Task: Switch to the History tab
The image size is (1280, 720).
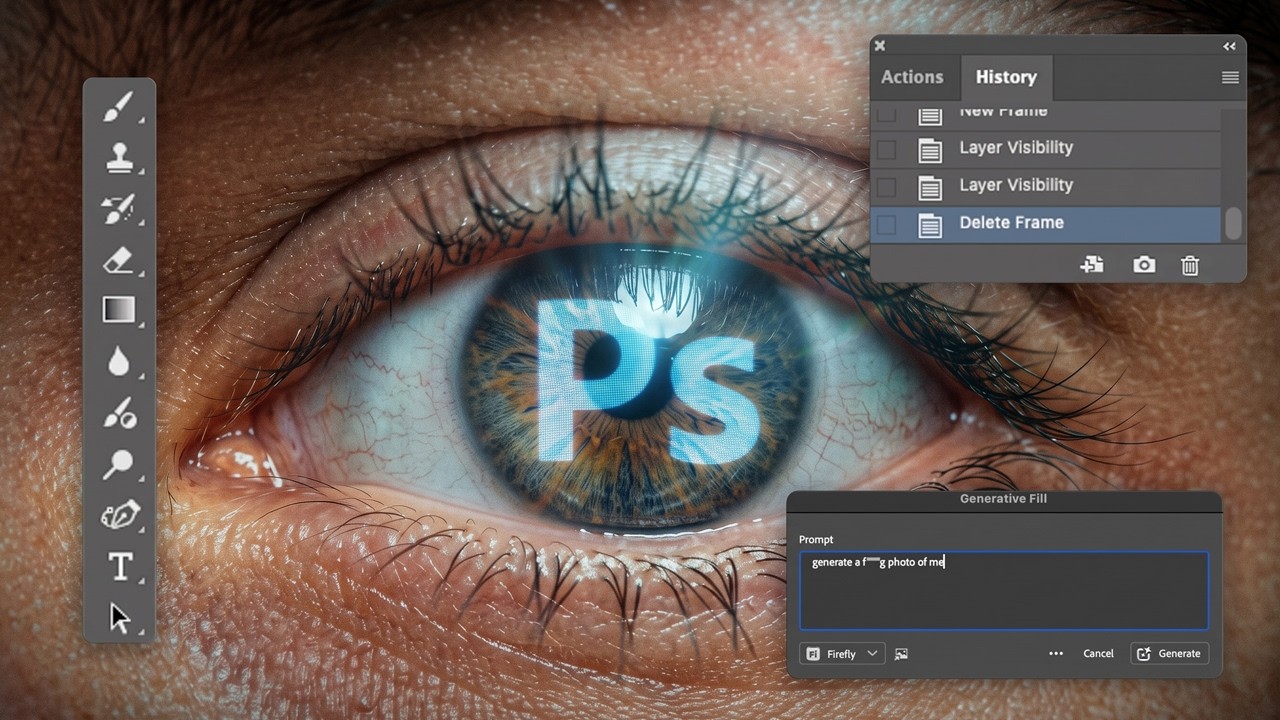Action: [1006, 77]
